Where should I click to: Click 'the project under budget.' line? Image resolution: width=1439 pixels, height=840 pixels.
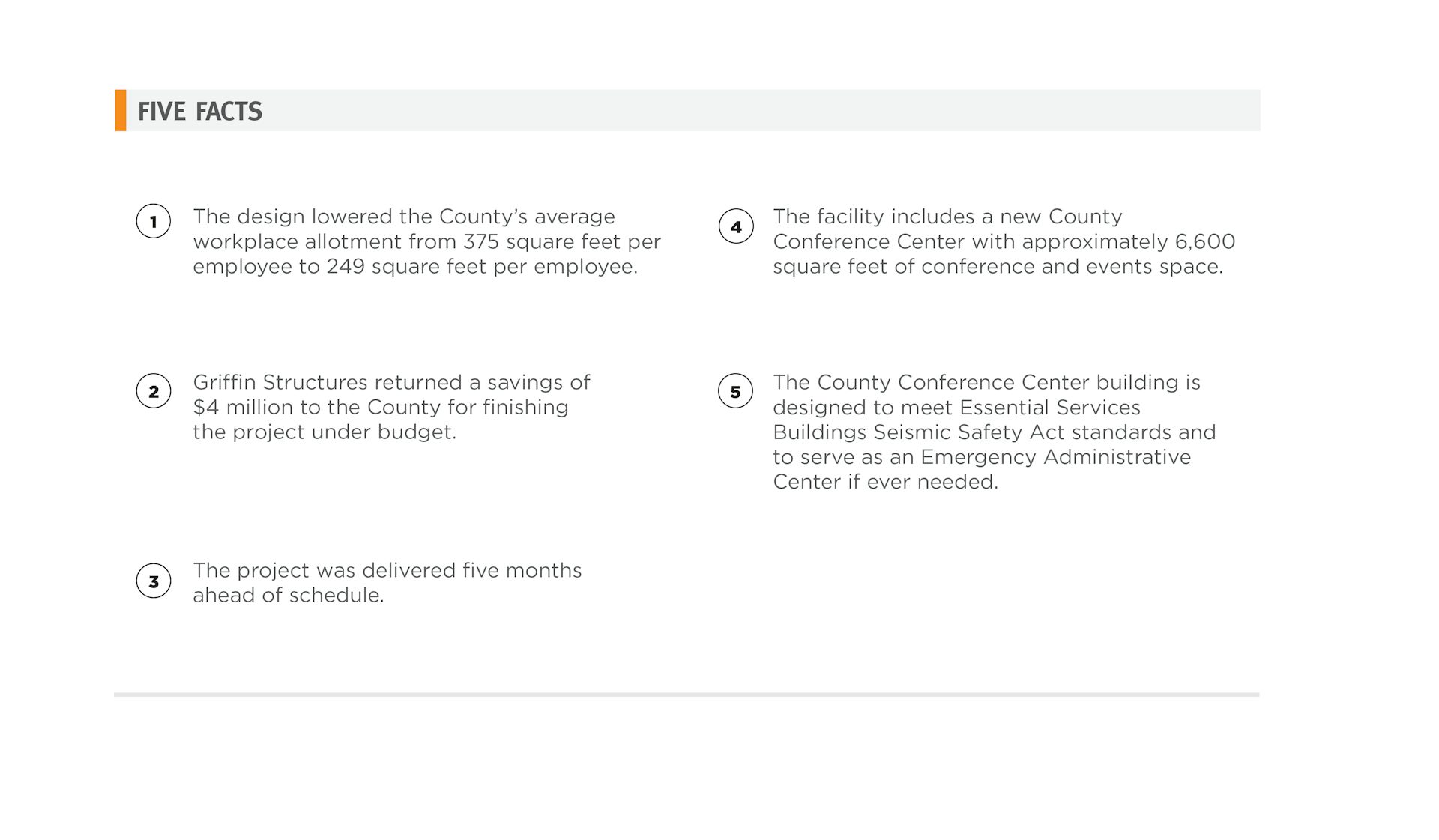click(325, 432)
